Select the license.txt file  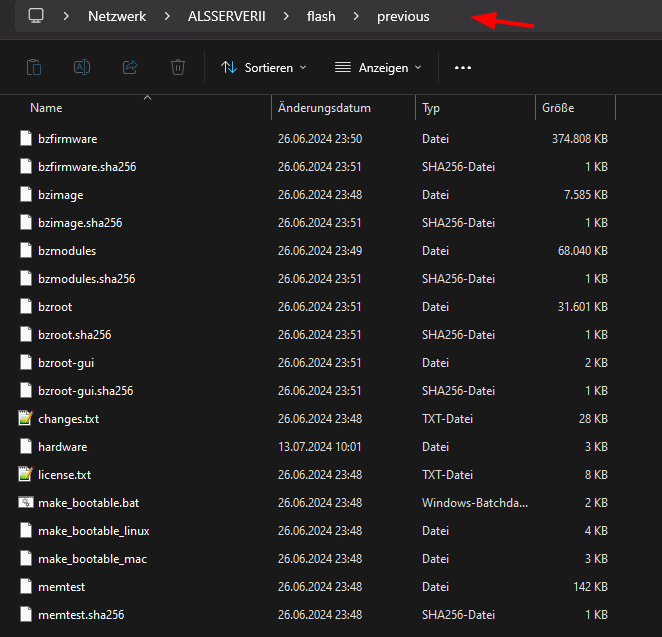[65, 475]
